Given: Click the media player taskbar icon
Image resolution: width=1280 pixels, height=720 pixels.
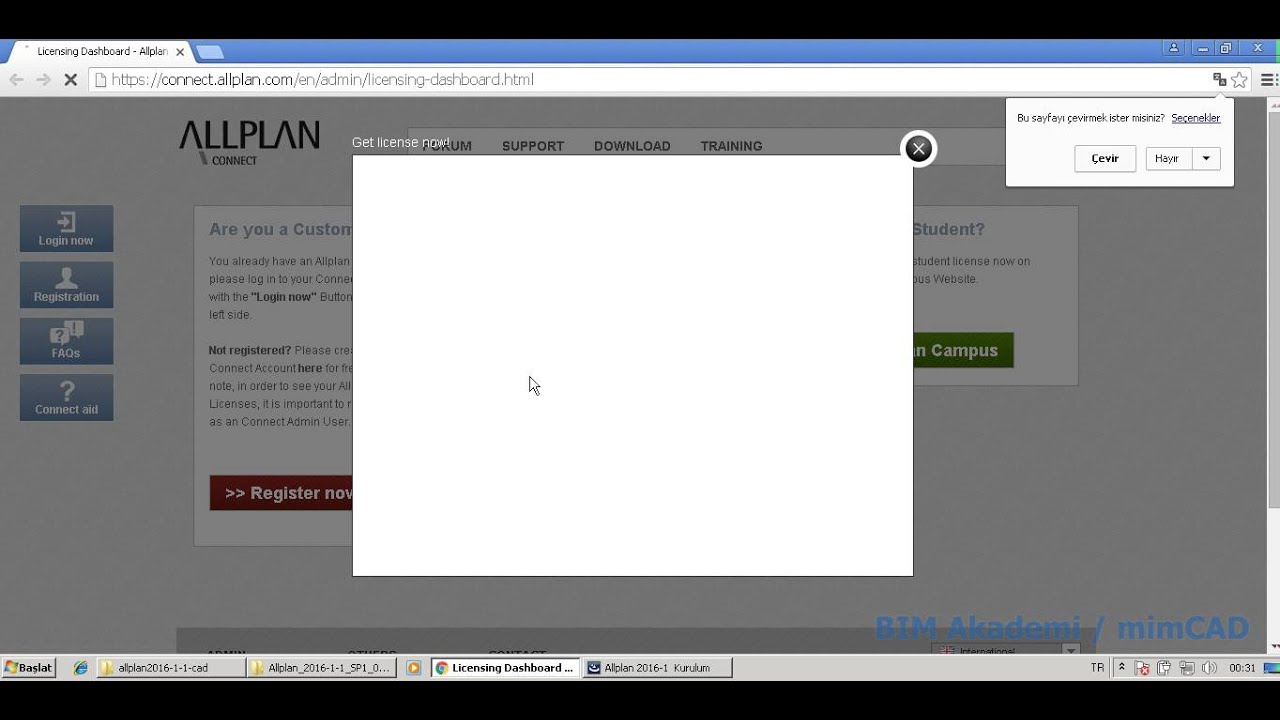Looking at the screenshot, I should [413, 668].
